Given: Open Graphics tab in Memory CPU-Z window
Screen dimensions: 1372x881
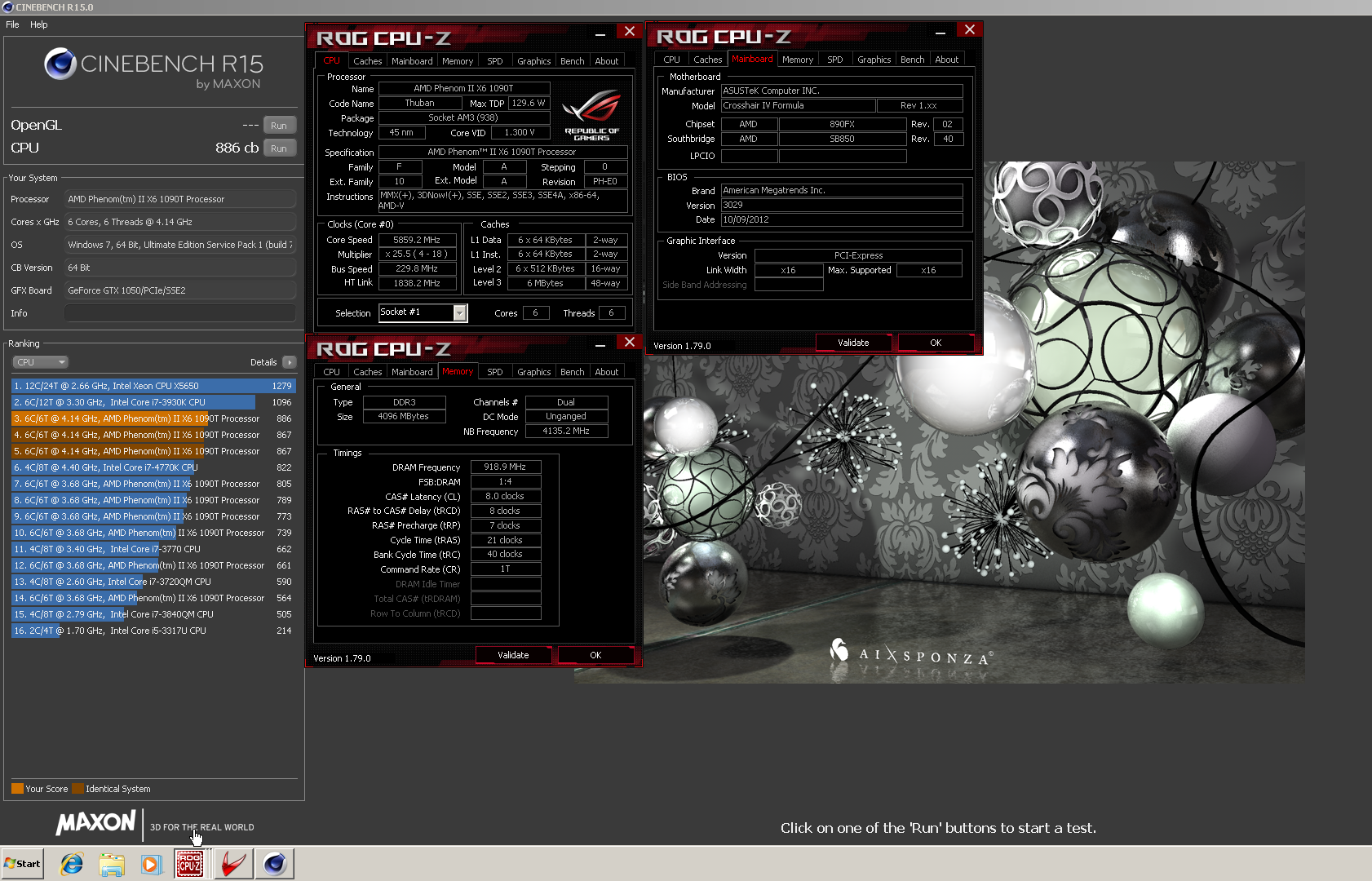Looking at the screenshot, I should 534,372.
